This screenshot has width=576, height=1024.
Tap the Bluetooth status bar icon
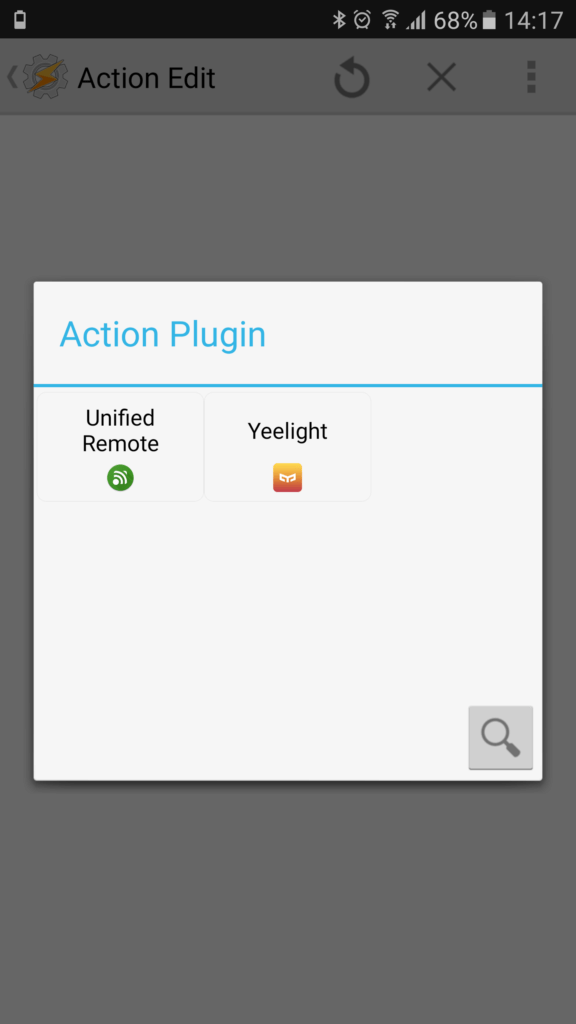[x=339, y=20]
